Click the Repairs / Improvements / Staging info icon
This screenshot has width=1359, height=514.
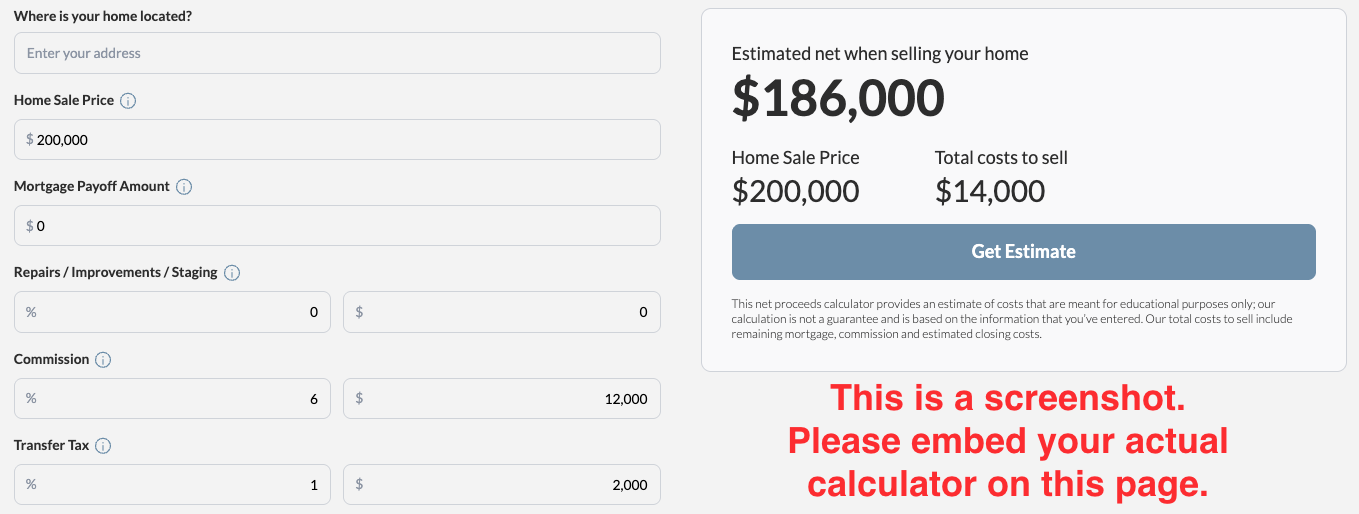232,273
